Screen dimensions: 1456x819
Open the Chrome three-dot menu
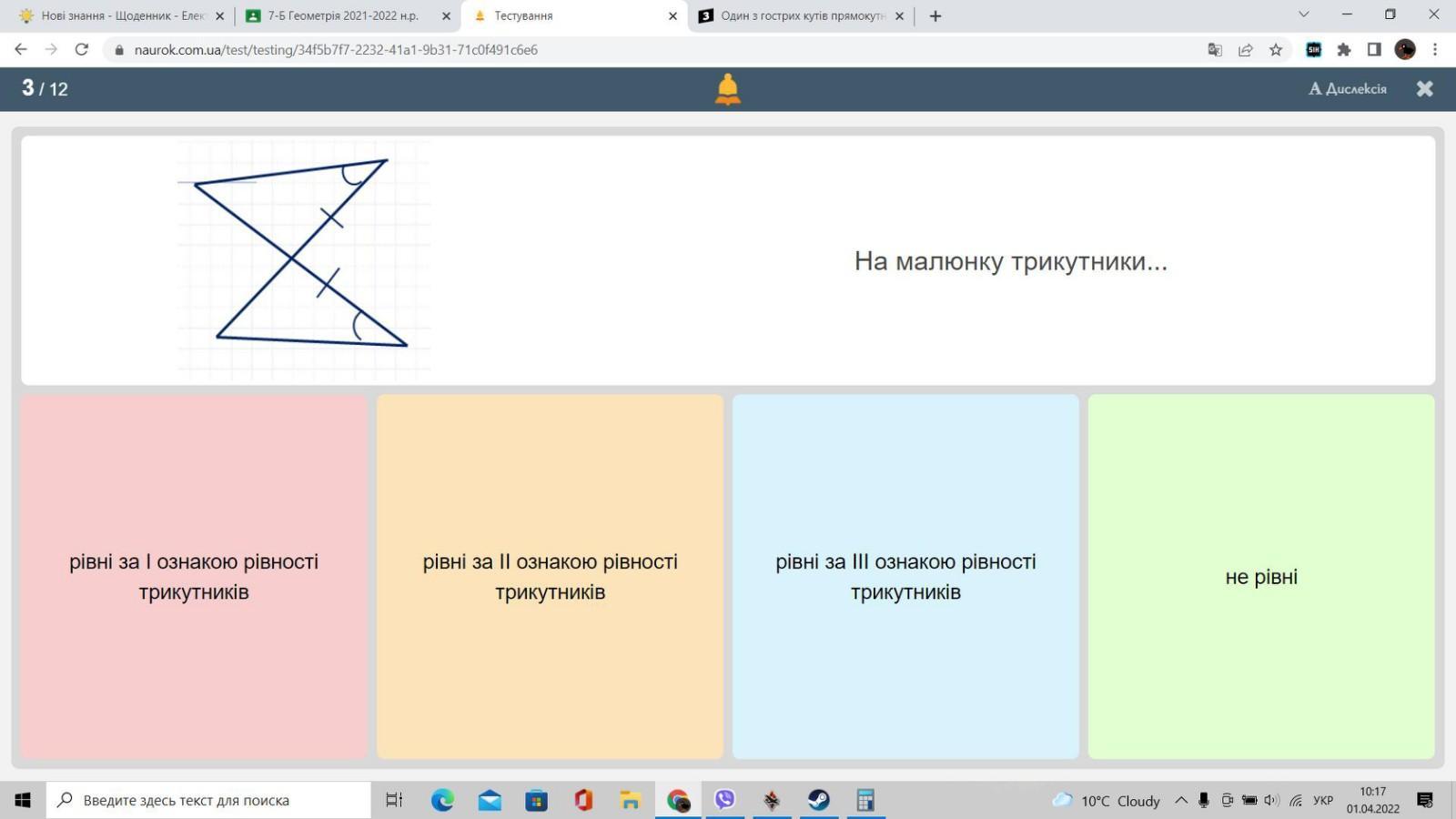(x=1435, y=49)
